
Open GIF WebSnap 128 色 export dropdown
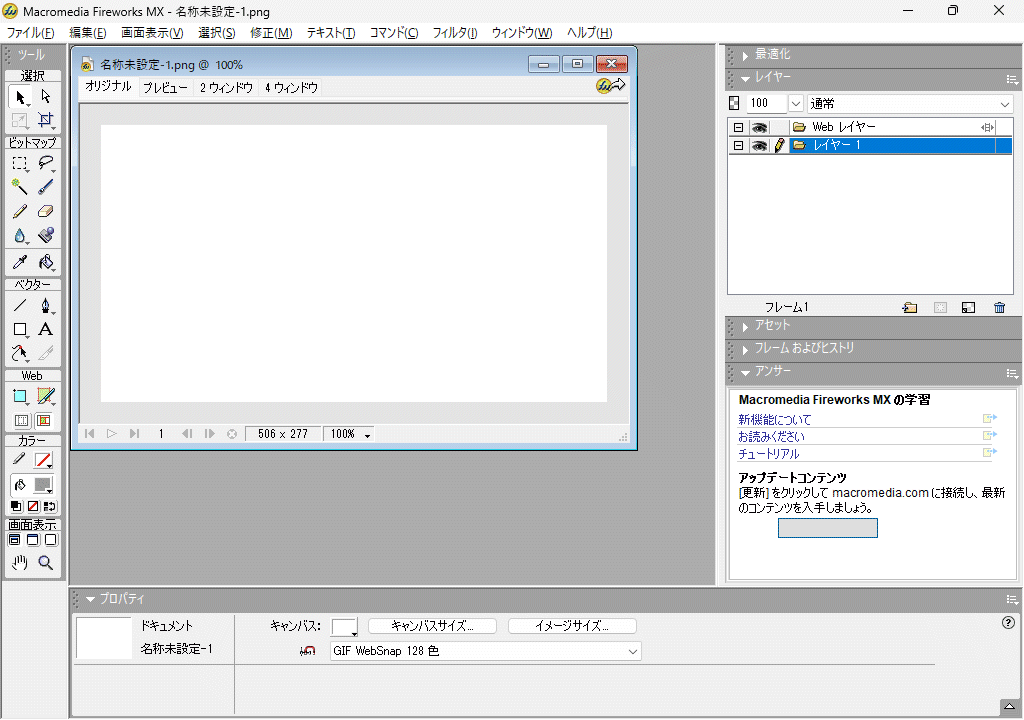point(632,651)
